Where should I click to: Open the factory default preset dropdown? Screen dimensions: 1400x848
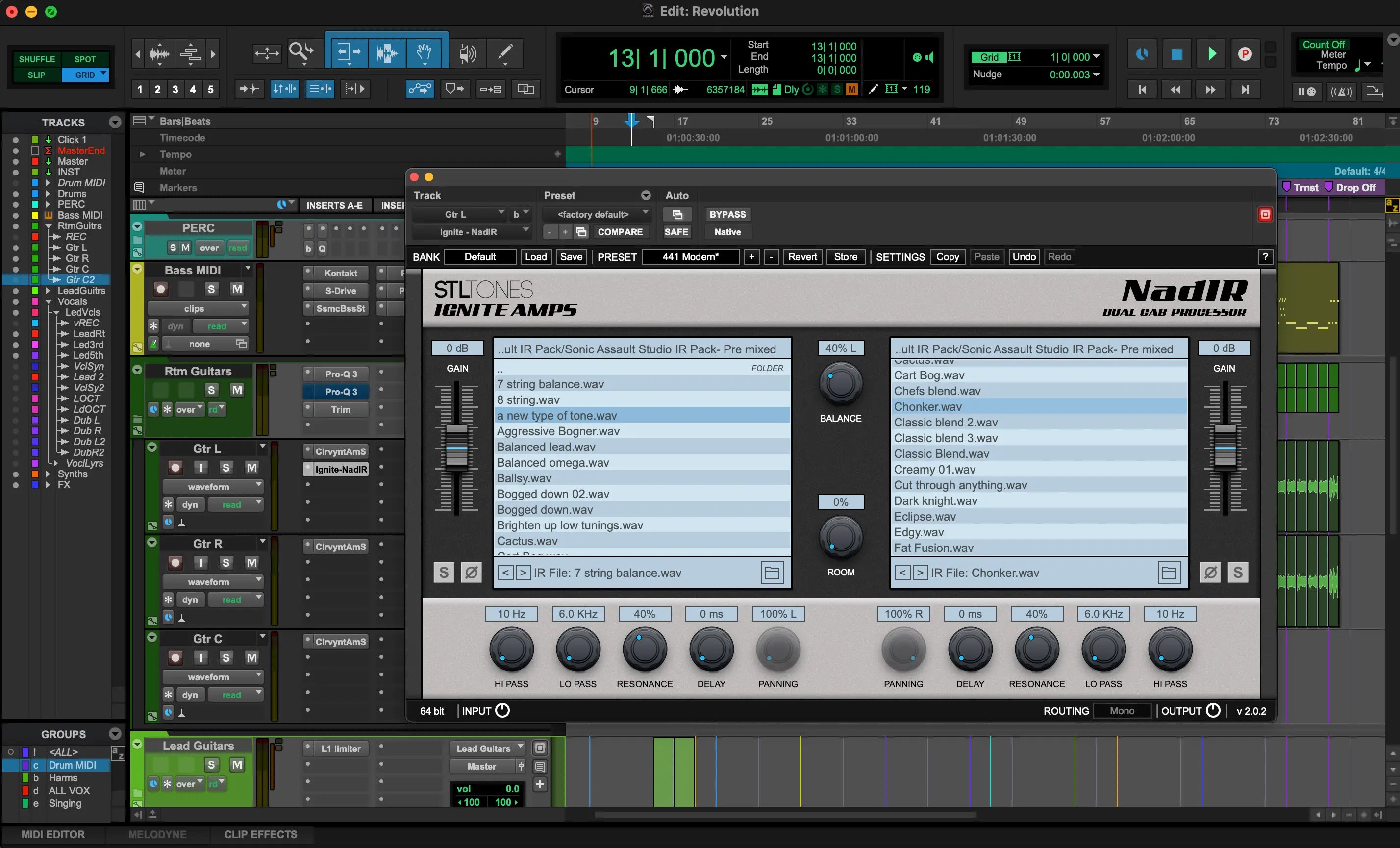[597, 214]
